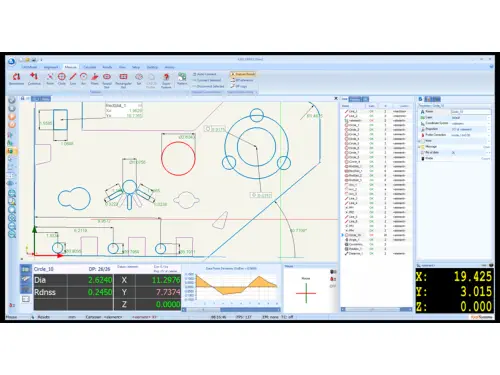Toggle the Auto Connect option
The image size is (500, 375).
click(205, 74)
